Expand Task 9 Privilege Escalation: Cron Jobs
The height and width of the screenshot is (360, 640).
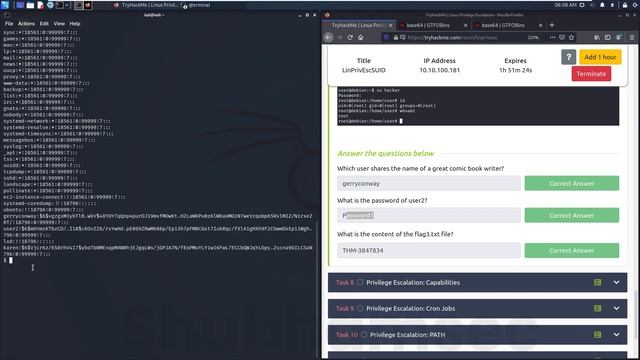477,309
